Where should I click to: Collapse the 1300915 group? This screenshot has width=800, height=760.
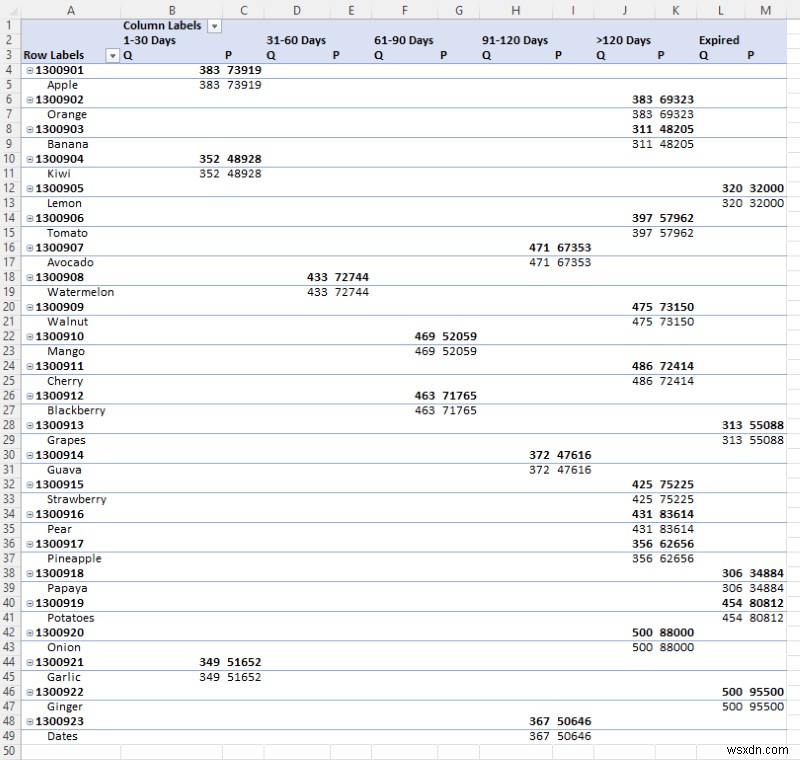[x=31, y=484]
